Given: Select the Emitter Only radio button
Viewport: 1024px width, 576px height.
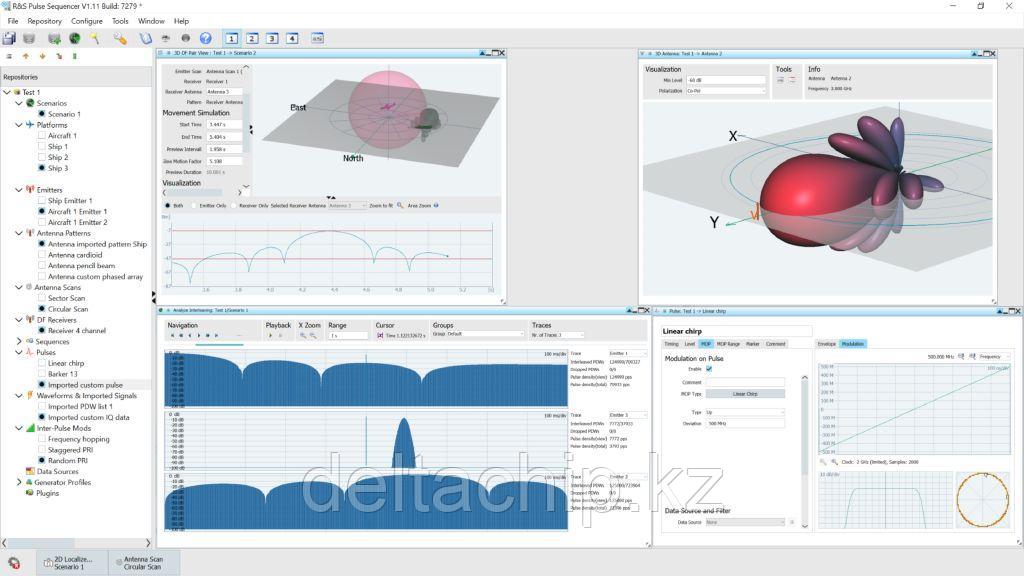Looking at the screenshot, I should [194, 206].
